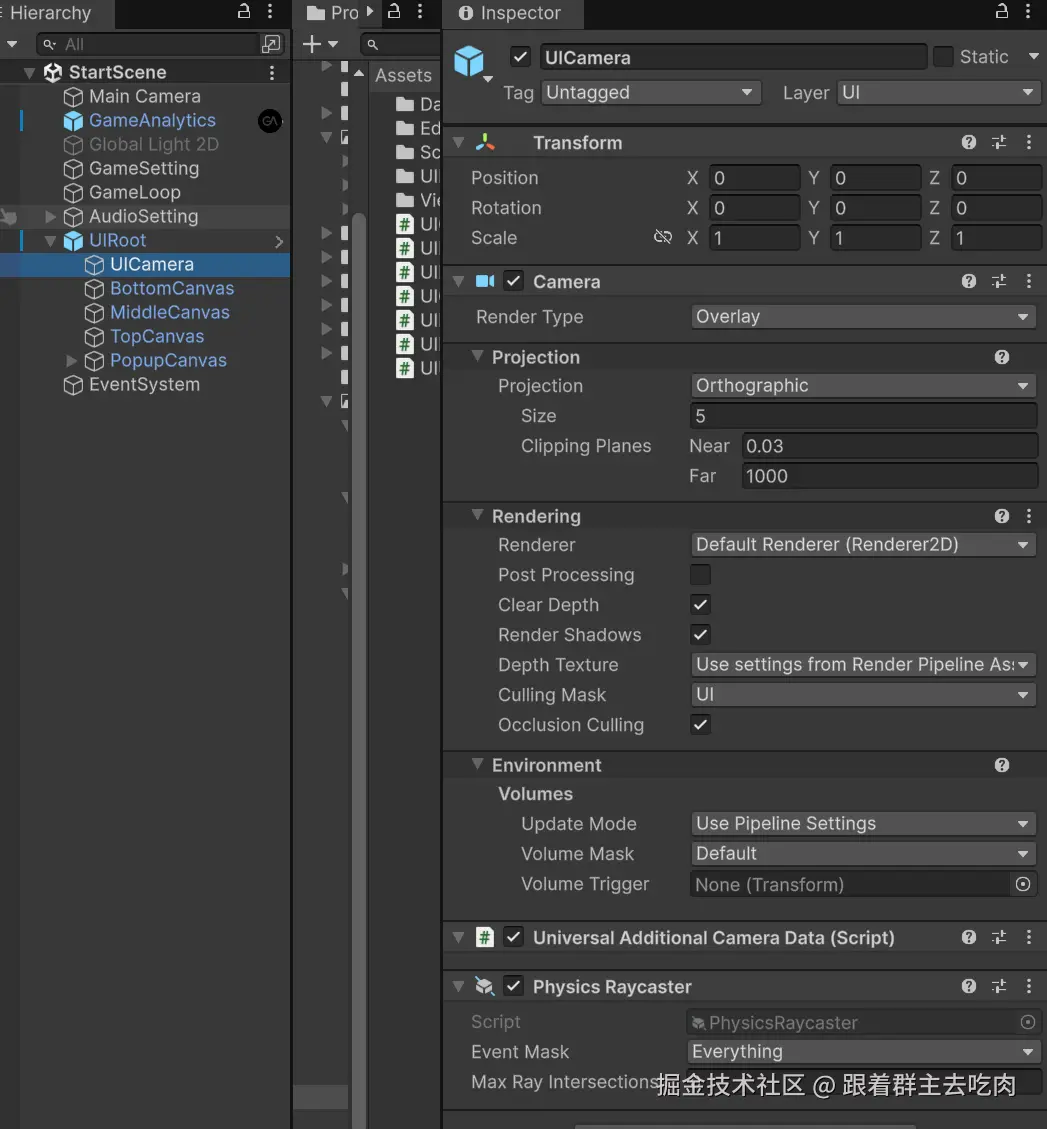Open the Render Type dropdown
Image resolution: width=1047 pixels, height=1129 pixels.
(863, 317)
